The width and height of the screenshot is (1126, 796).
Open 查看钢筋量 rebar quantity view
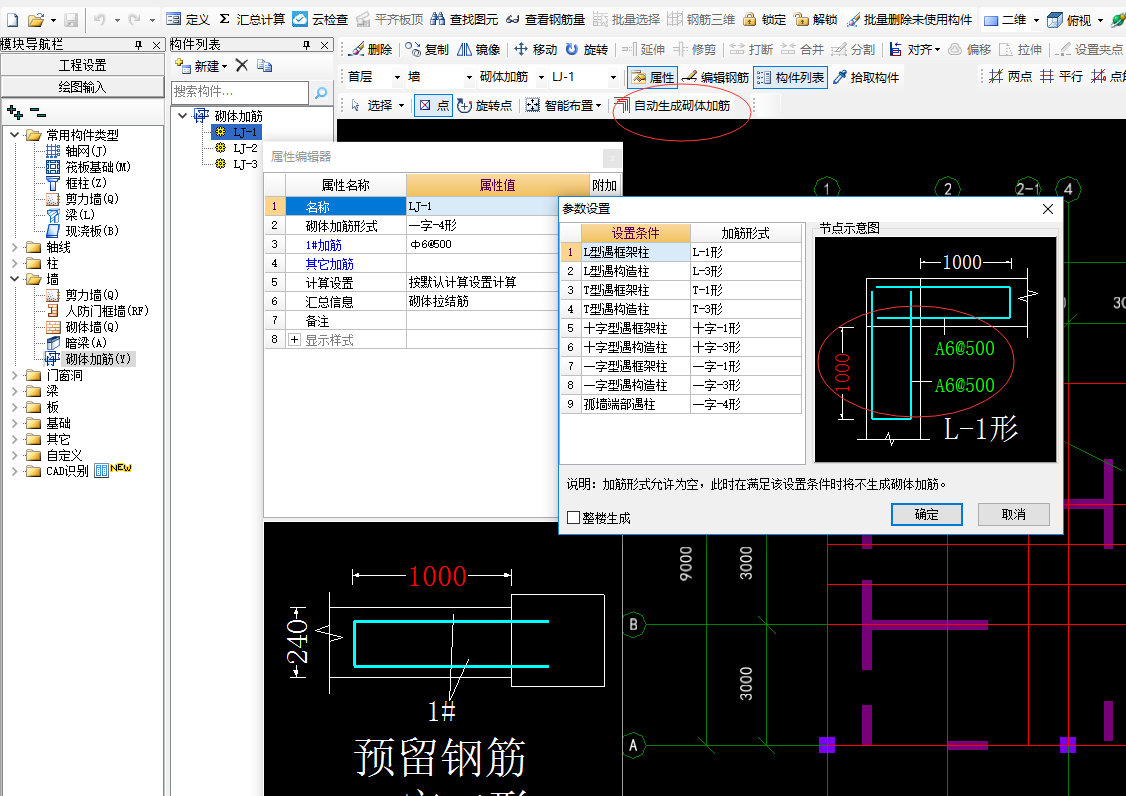(545, 19)
